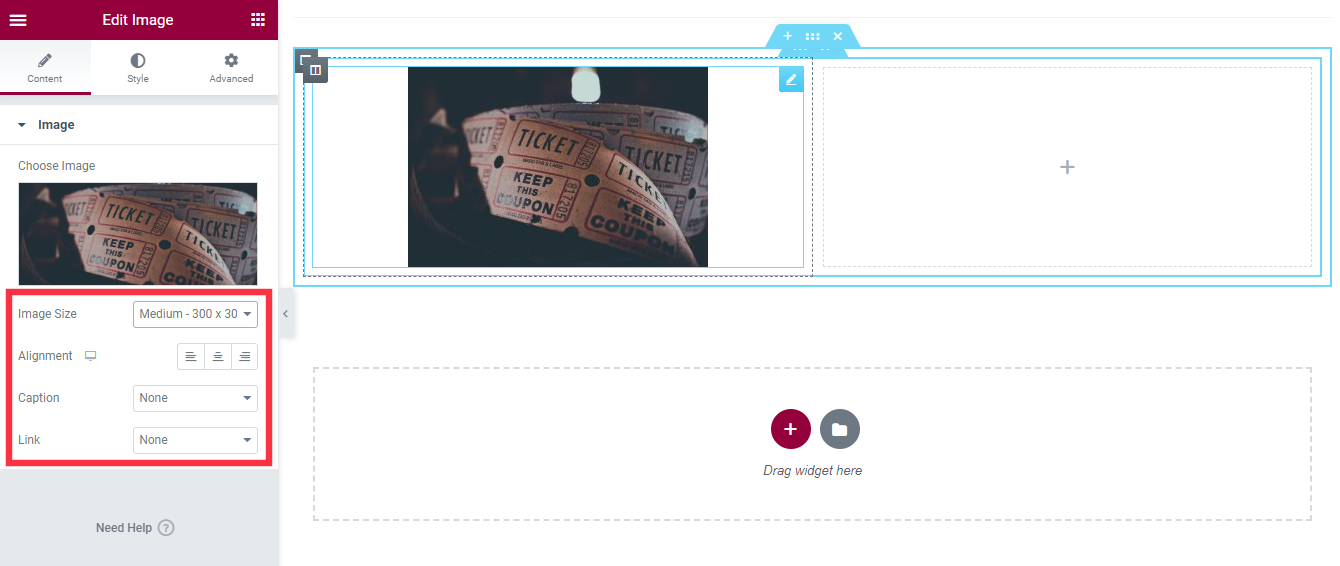Add a section with the top plus icon
This screenshot has height=566, width=1340.
point(787,36)
